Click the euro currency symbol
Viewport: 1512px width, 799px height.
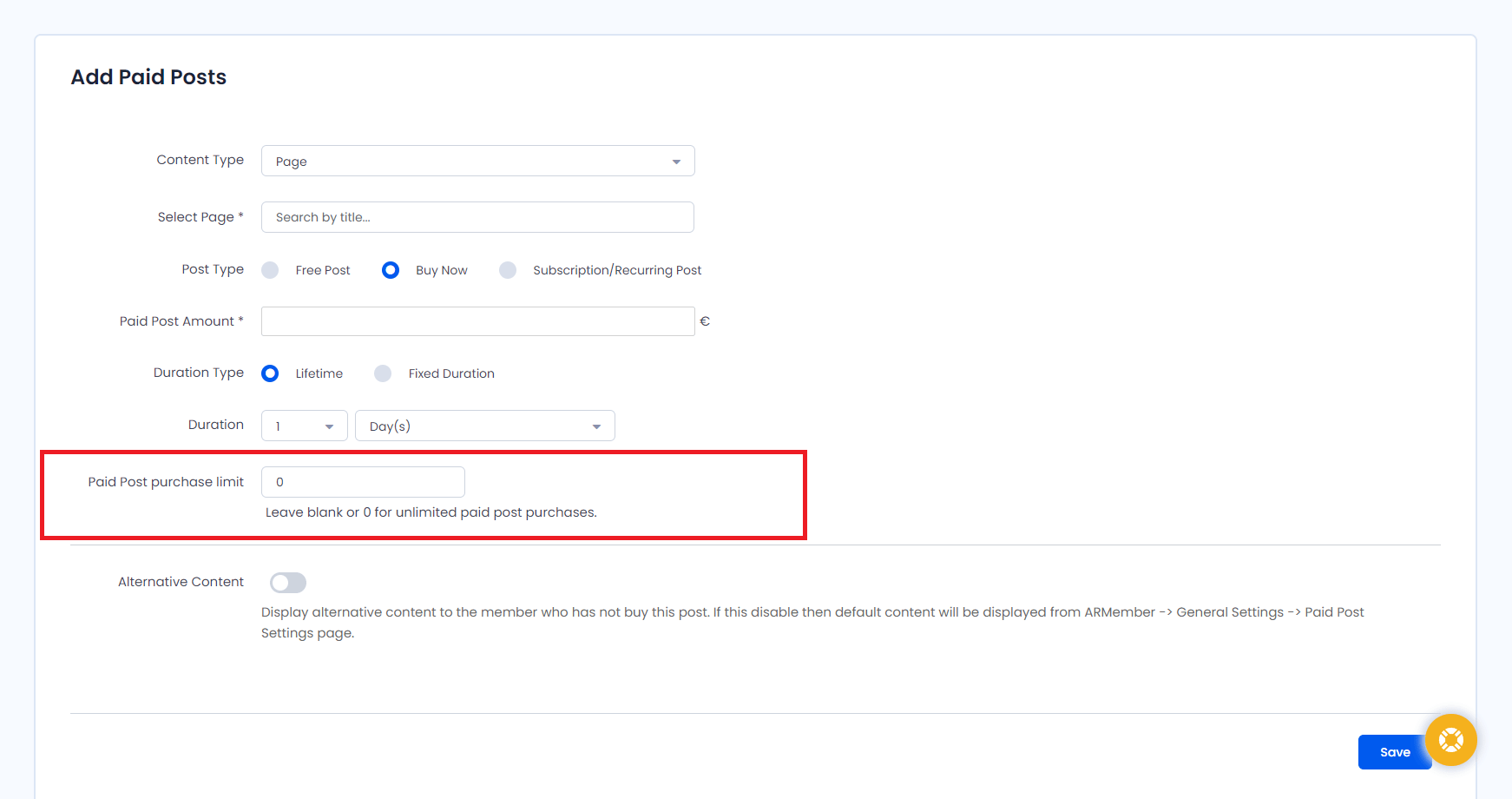pyautogui.click(x=705, y=321)
